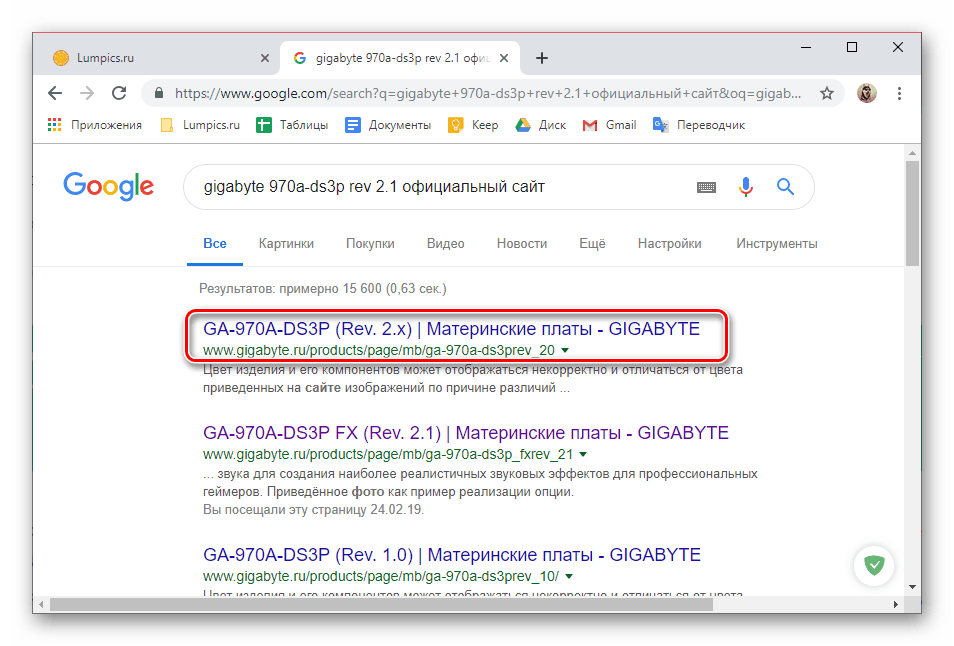Image resolution: width=954 pixels, height=646 pixels.
Task: Open GA-970A-DS3P (Rev. 1.0) result link
Action: point(451,555)
